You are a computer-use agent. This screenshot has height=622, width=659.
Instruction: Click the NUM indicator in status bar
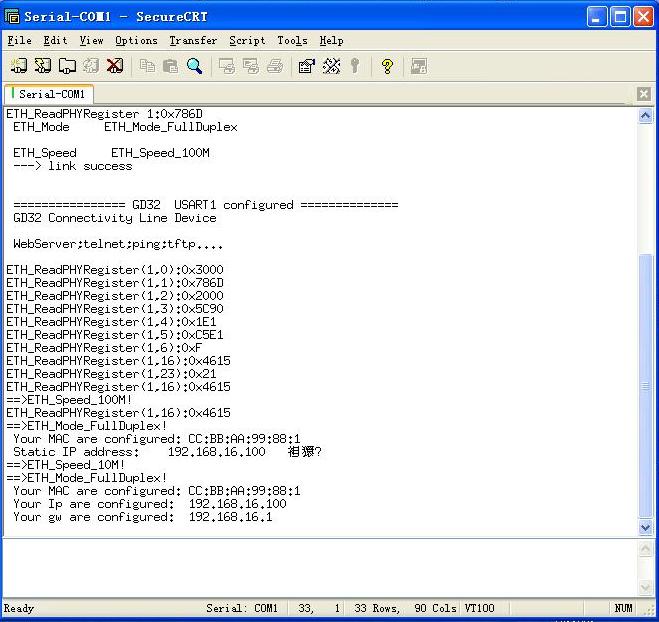click(x=623, y=608)
